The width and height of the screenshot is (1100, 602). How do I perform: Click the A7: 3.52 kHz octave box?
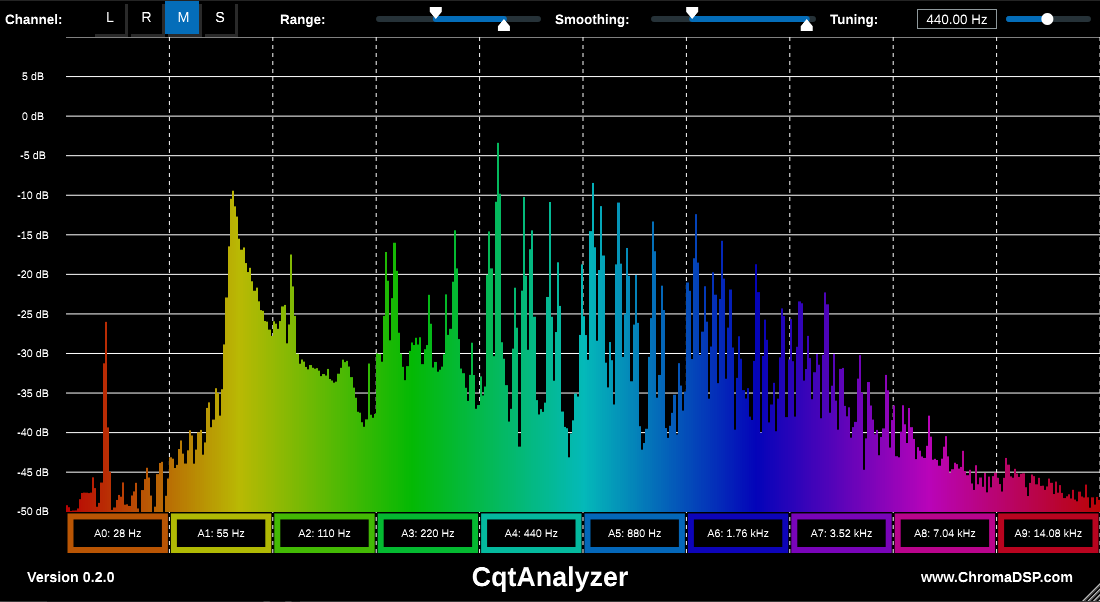[x=841, y=533]
